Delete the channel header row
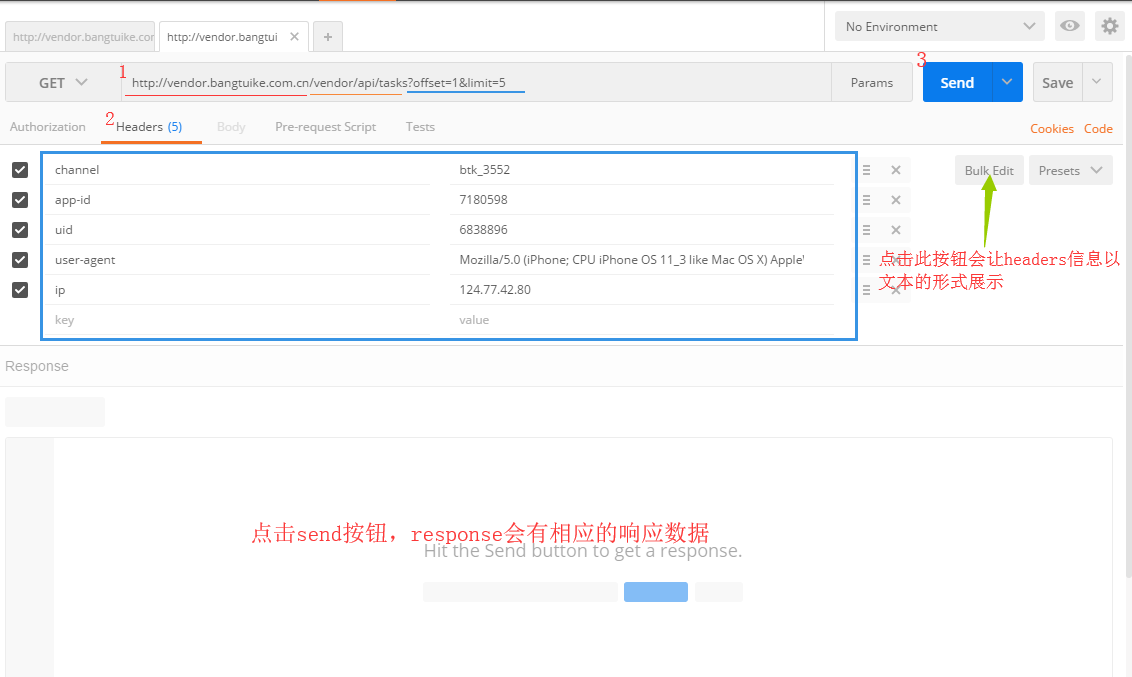The width and height of the screenshot is (1132, 677). point(895,170)
